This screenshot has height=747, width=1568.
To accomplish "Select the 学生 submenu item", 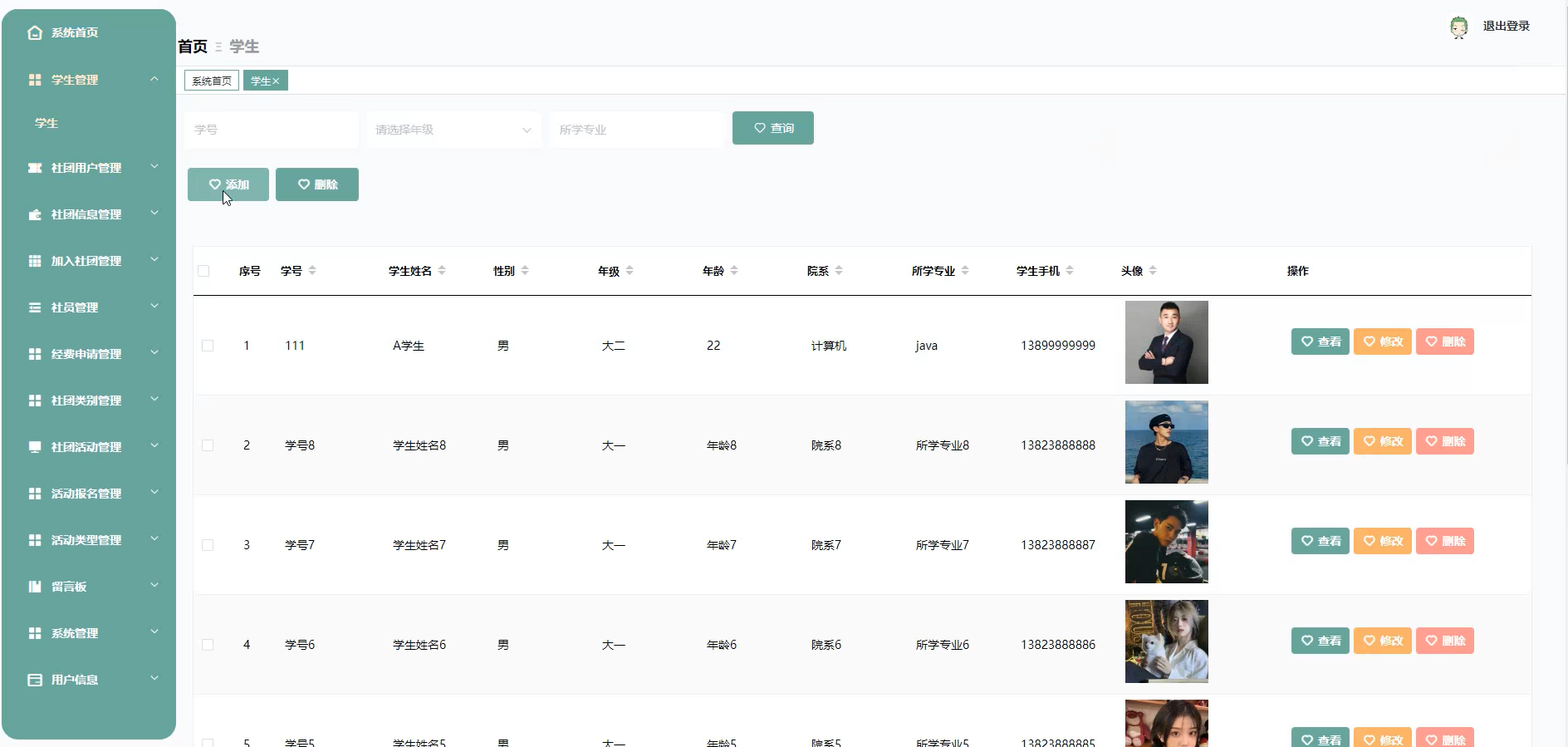I will [47, 123].
